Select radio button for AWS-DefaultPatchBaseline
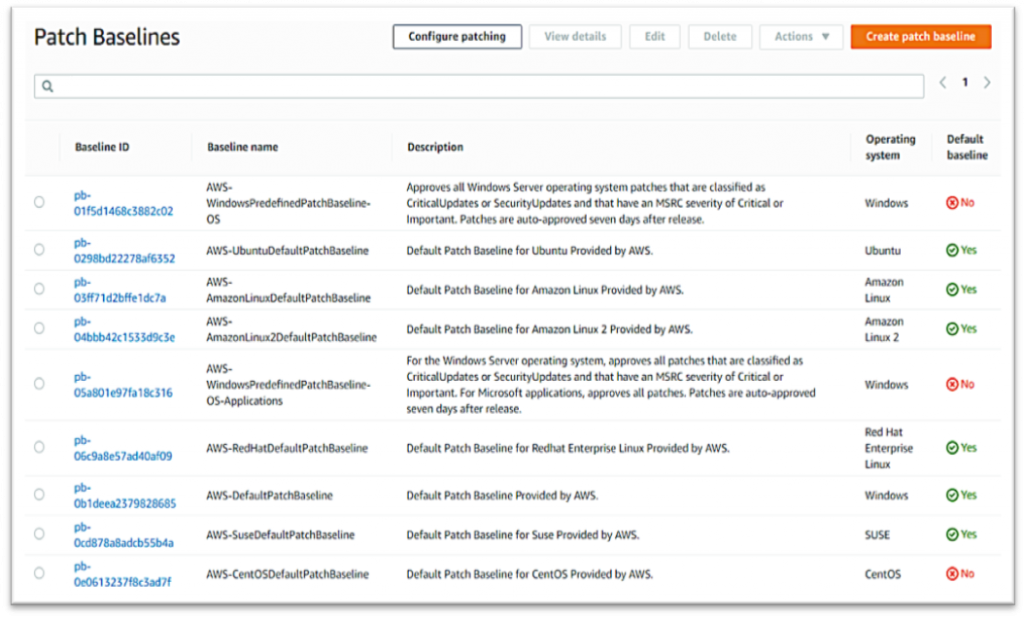The image size is (1024, 617). pos(39,495)
